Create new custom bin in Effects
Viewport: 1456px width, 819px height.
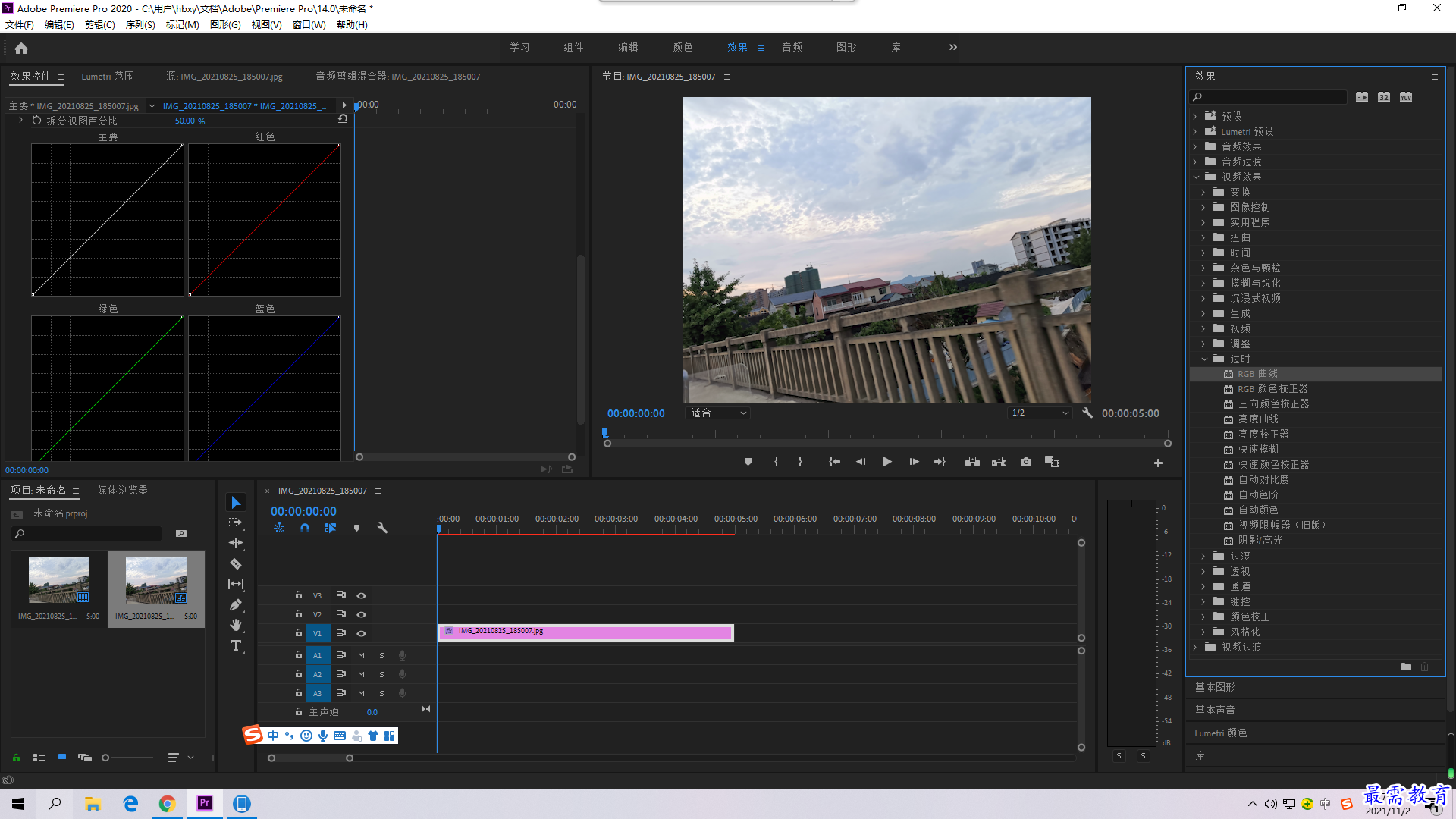pyautogui.click(x=1406, y=667)
